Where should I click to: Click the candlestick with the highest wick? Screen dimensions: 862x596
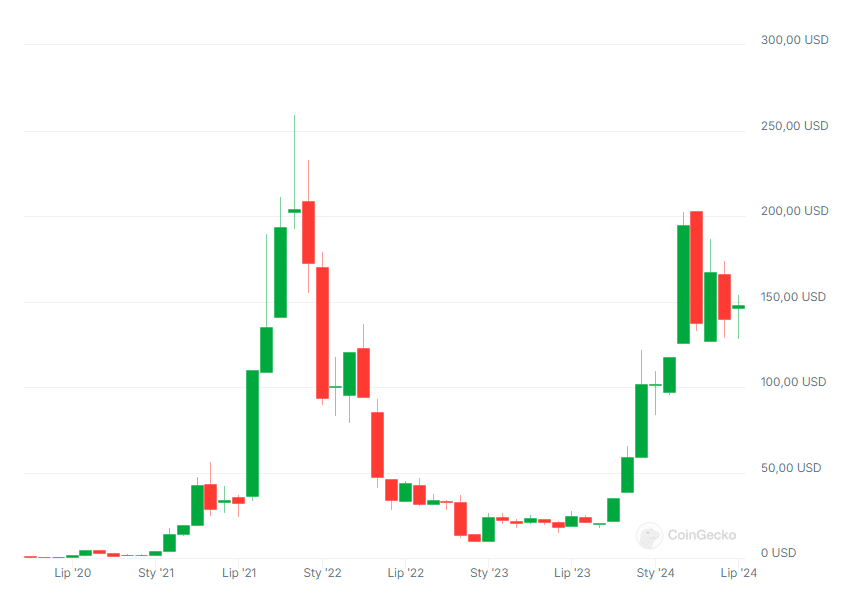click(x=294, y=210)
